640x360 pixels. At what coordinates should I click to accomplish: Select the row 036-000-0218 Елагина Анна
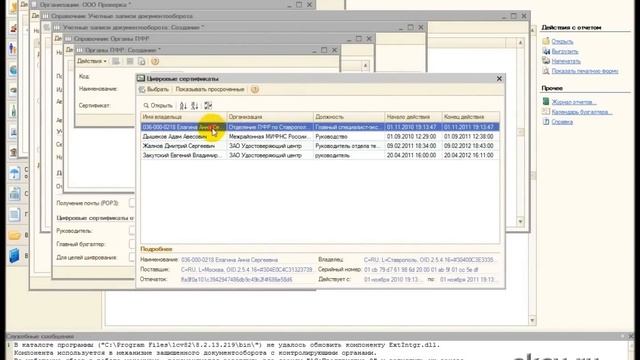(x=320, y=127)
